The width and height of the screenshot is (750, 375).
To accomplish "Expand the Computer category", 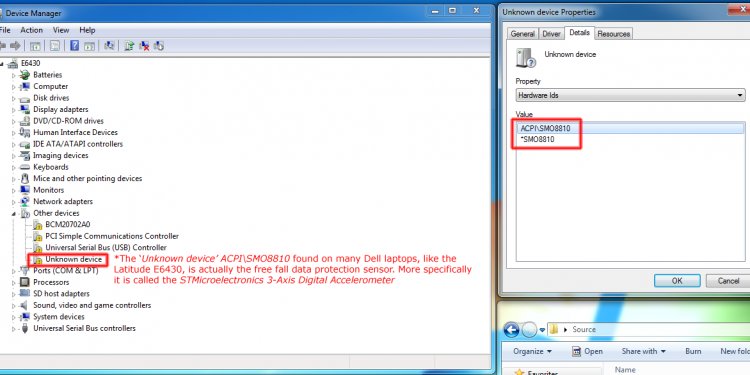I will (14, 87).
